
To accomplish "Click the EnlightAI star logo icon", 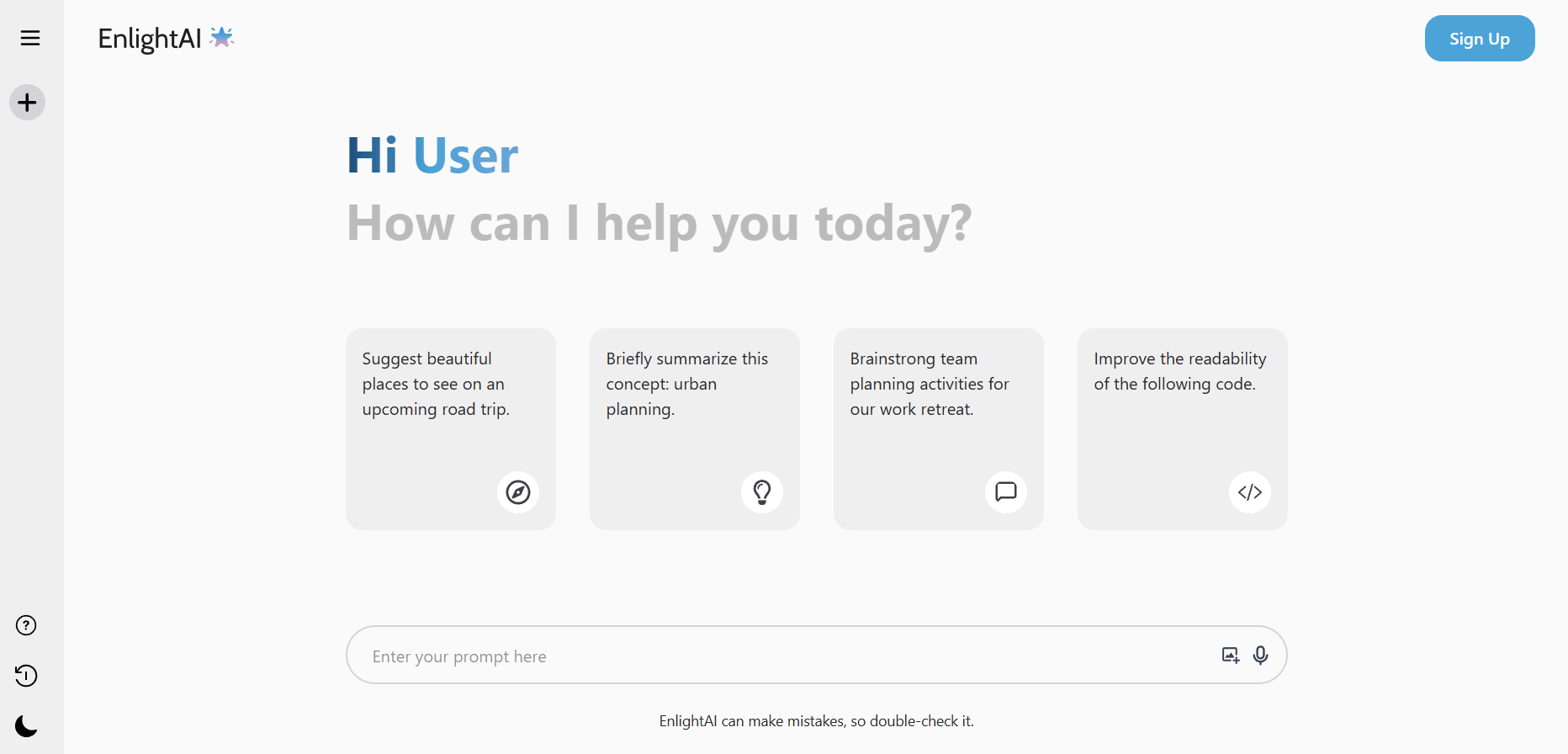I will click(x=221, y=37).
